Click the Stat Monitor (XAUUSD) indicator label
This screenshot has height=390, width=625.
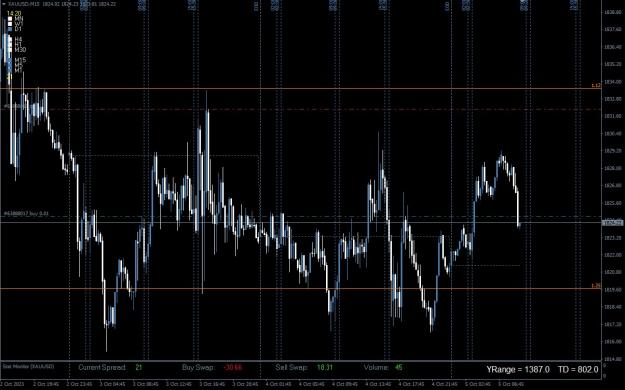click(28, 366)
